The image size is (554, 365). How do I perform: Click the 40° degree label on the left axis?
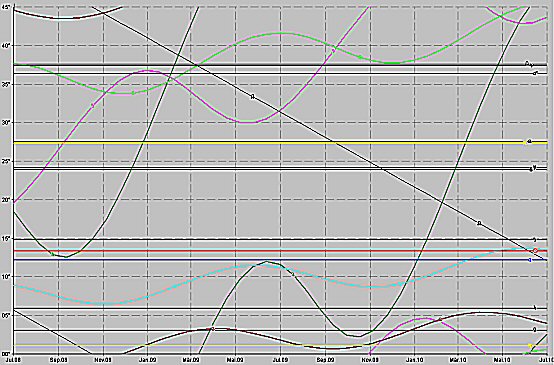(x=6, y=45)
